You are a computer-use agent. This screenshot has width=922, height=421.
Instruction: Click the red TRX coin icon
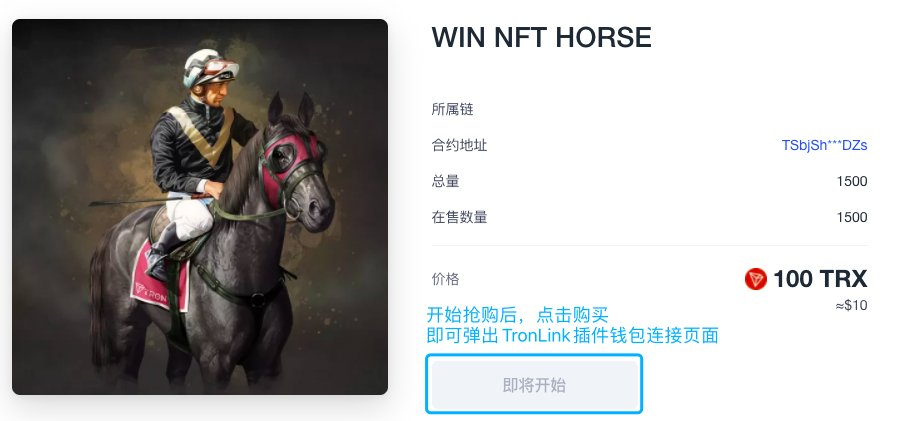pyautogui.click(x=756, y=279)
